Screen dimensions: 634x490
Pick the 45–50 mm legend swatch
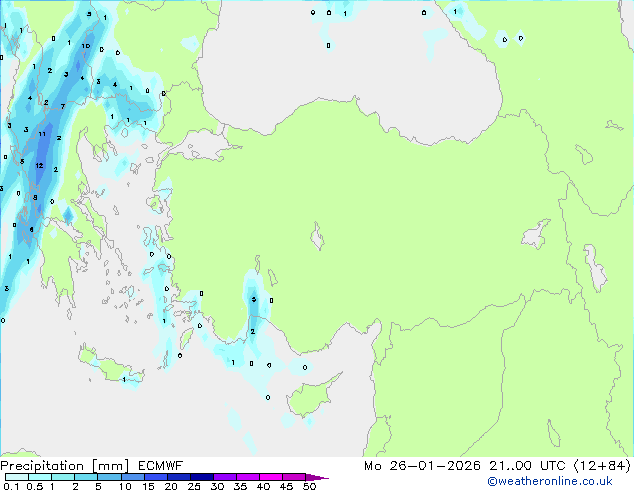(x=294, y=477)
